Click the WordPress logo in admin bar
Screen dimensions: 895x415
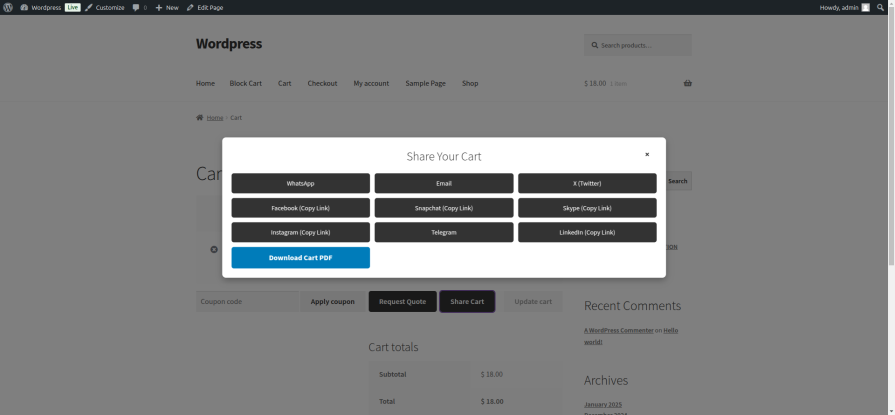click(x=8, y=7)
